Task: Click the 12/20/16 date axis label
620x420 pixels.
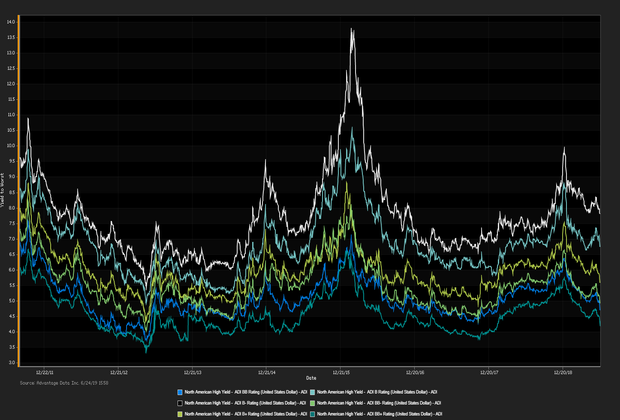Action: 415,373
